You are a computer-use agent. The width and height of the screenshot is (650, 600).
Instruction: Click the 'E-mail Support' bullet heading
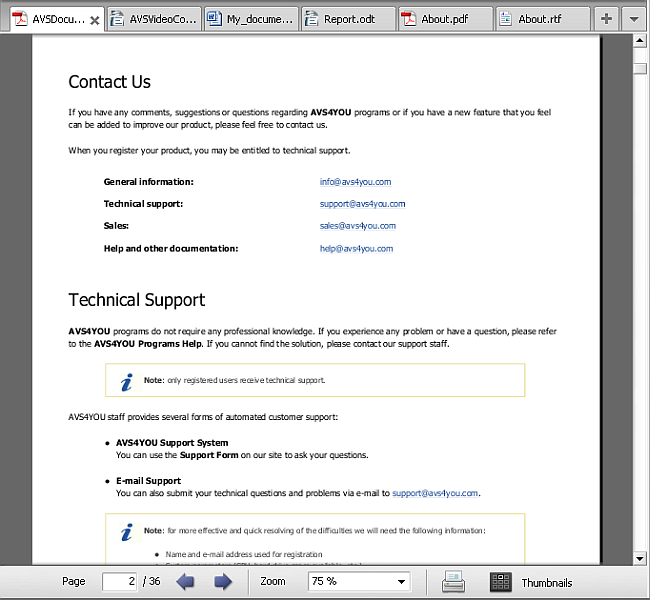click(x=148, y=481)
